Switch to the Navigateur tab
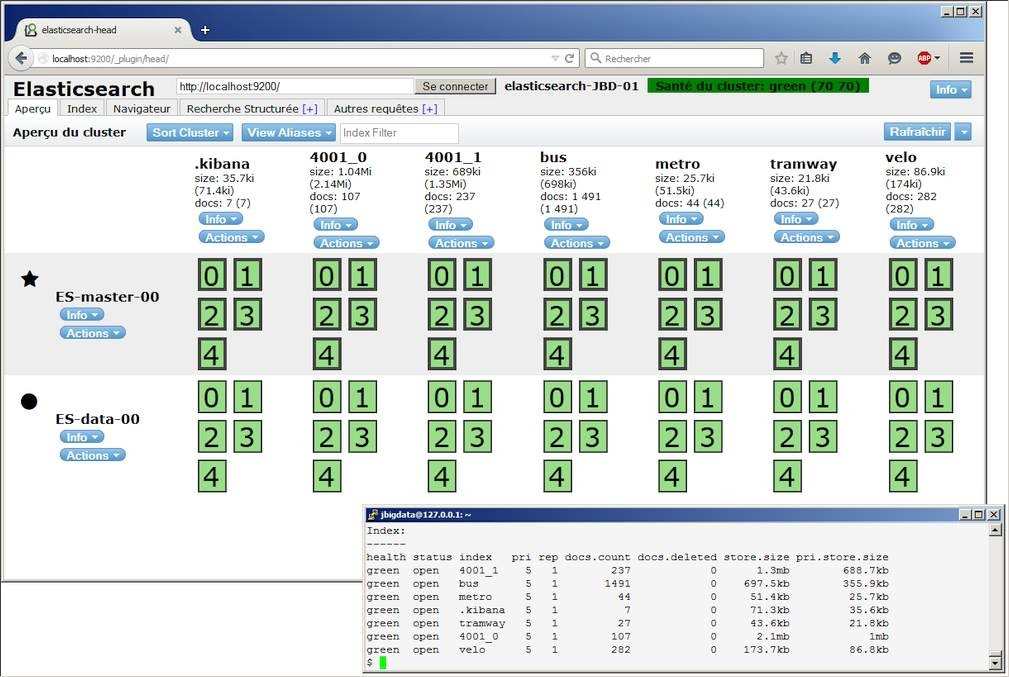 [x=141, y=108]
